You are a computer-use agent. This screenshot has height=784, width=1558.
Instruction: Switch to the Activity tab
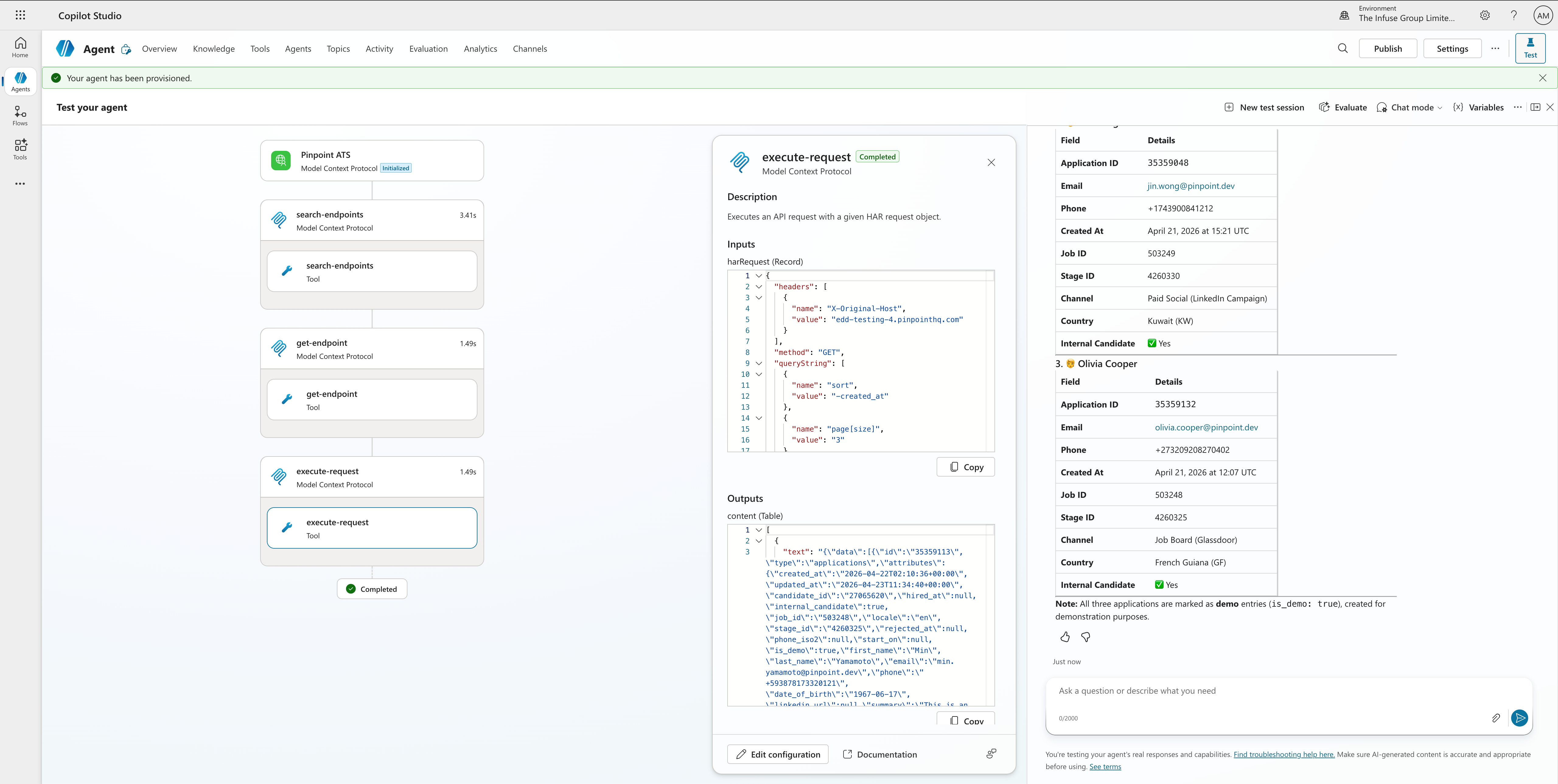(379, 49)
